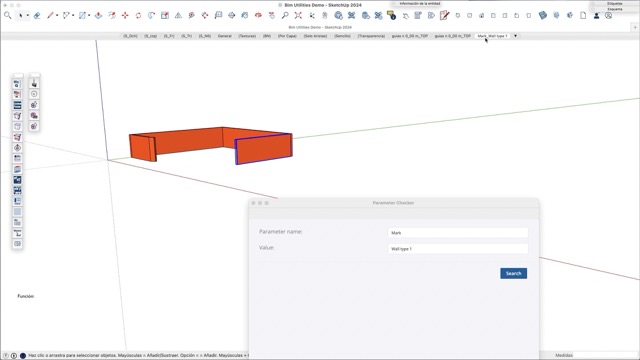Select the Eraser tool

[37, 16]
